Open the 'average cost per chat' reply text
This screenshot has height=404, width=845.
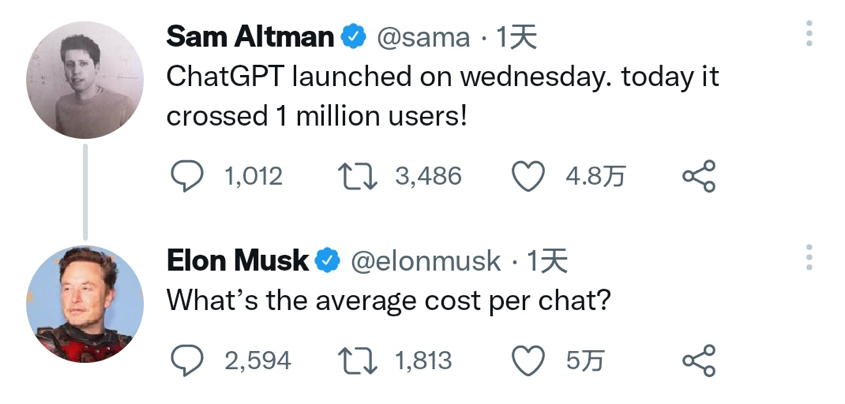387,299
